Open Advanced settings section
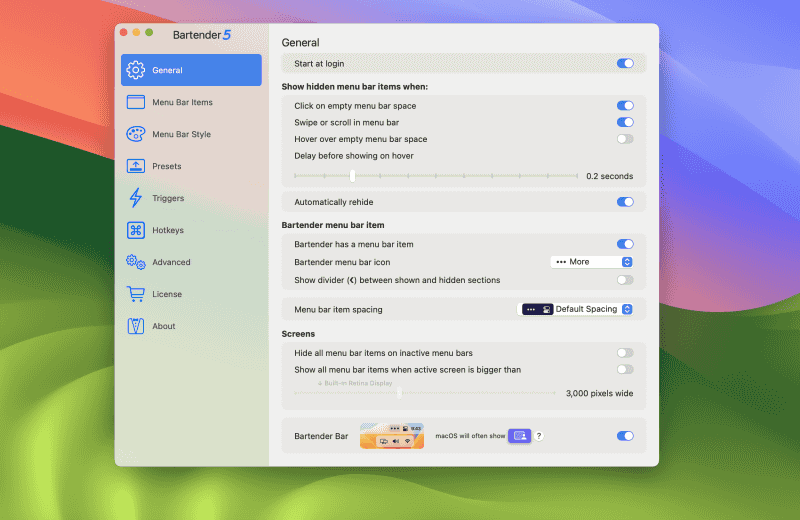This screenshot has height=520, width=800. point(191,262)
